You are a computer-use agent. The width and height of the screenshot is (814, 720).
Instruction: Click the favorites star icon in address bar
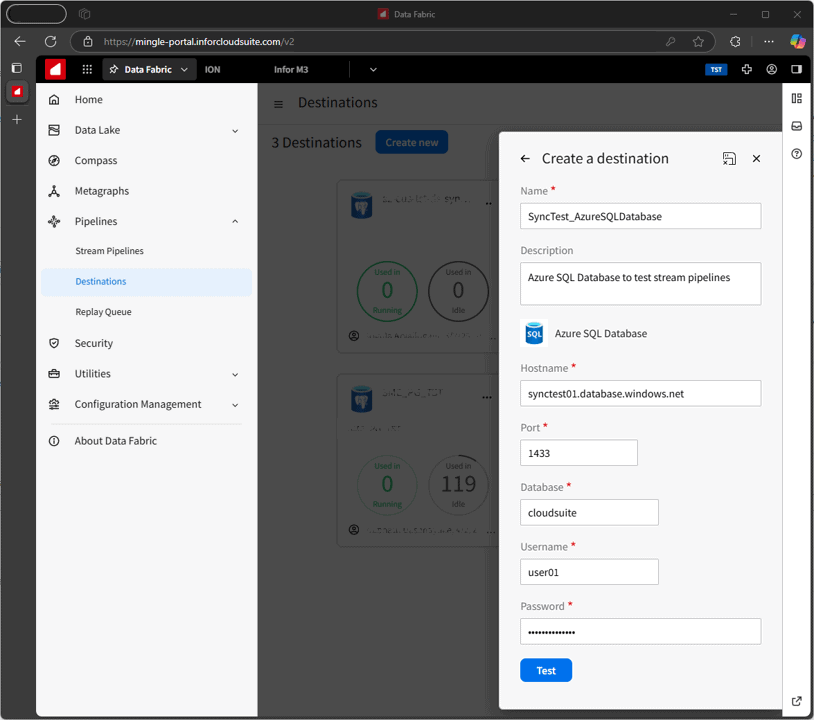(698, 42)
